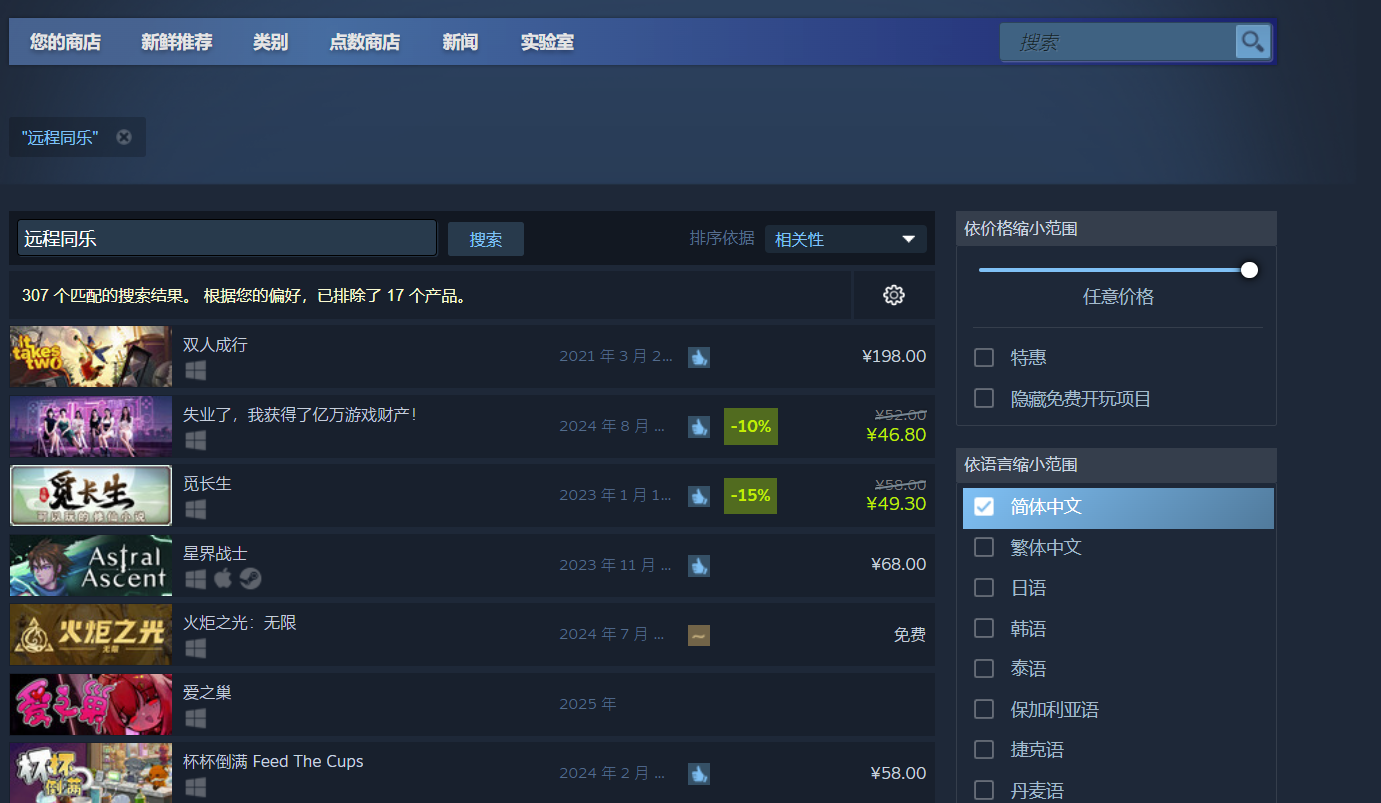Click the 觅长生 game thumbnail
Viewport: 1381px width, 803px height.
(91, 495)
